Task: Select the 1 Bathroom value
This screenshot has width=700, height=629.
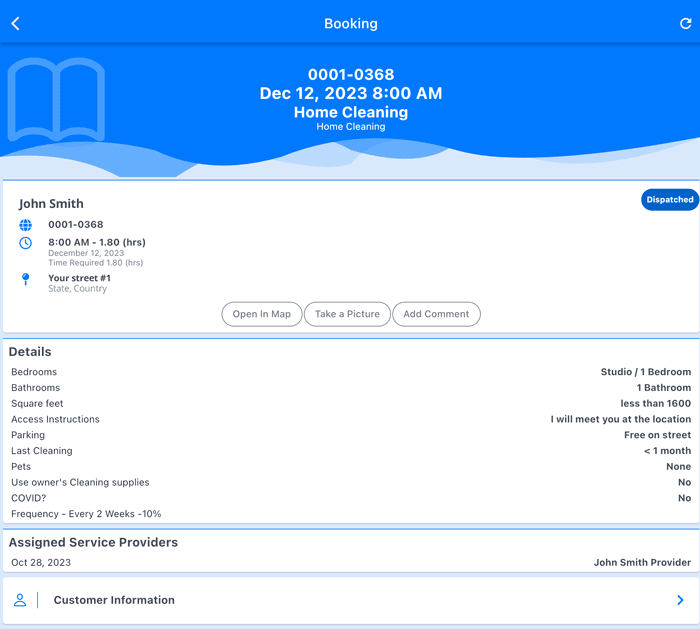Action: (664, 387)
